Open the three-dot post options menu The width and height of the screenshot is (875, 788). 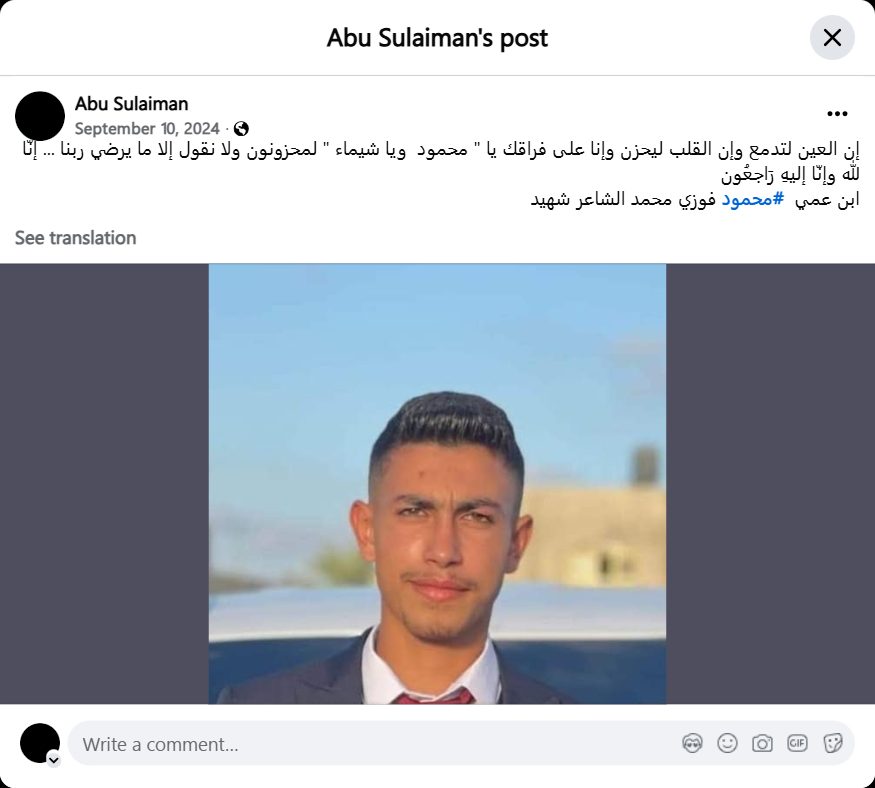pyautogui.click(x=837, y=114)
